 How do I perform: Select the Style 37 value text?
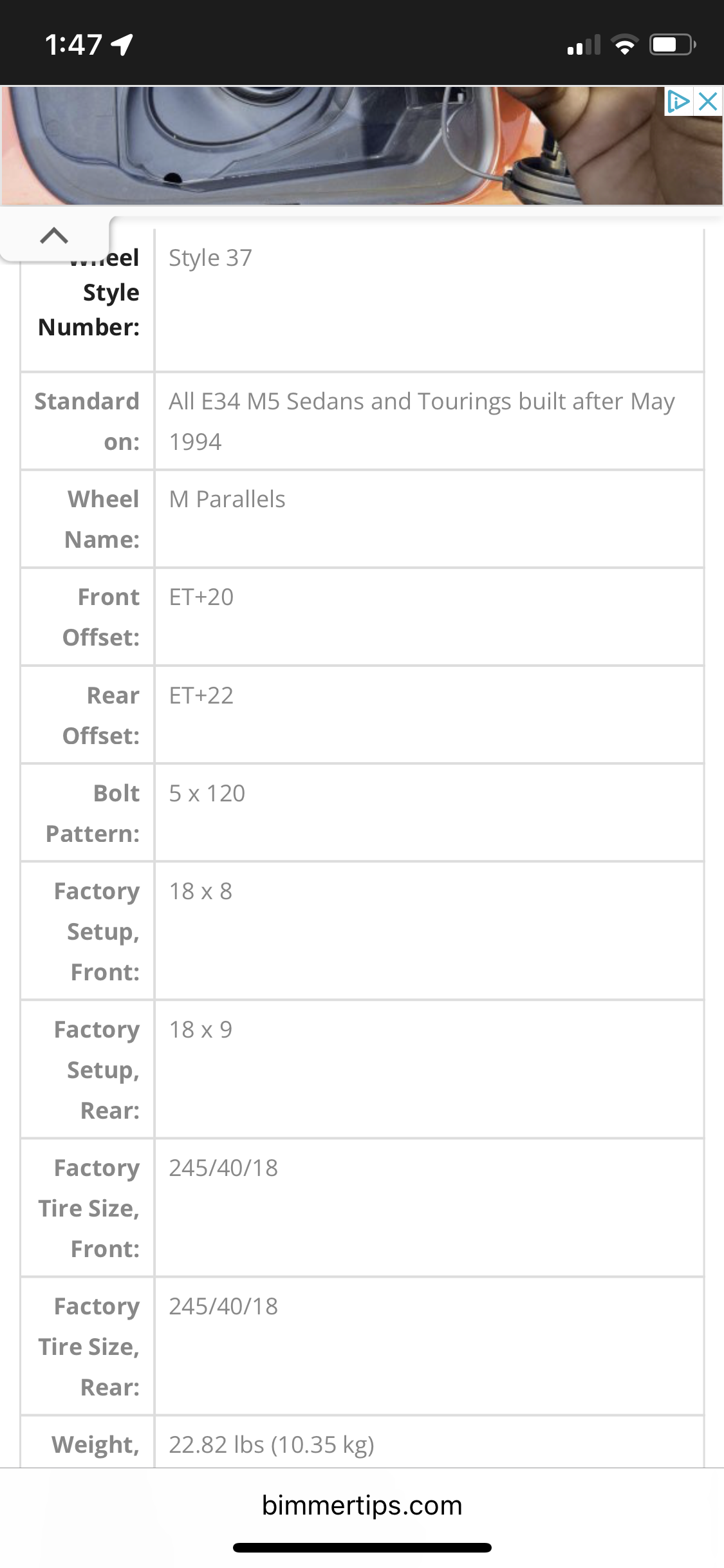coord(210,257)
